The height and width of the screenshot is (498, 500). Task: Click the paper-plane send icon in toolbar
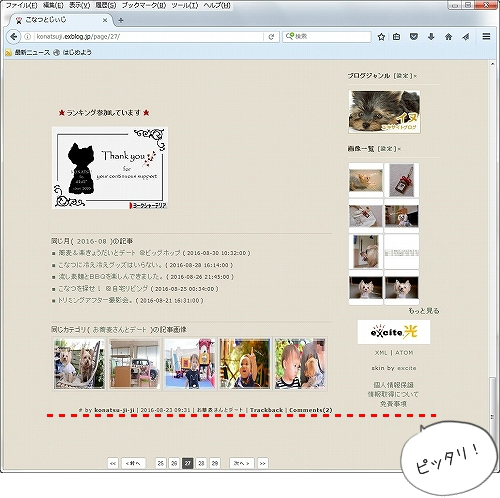tap(466, 37)
